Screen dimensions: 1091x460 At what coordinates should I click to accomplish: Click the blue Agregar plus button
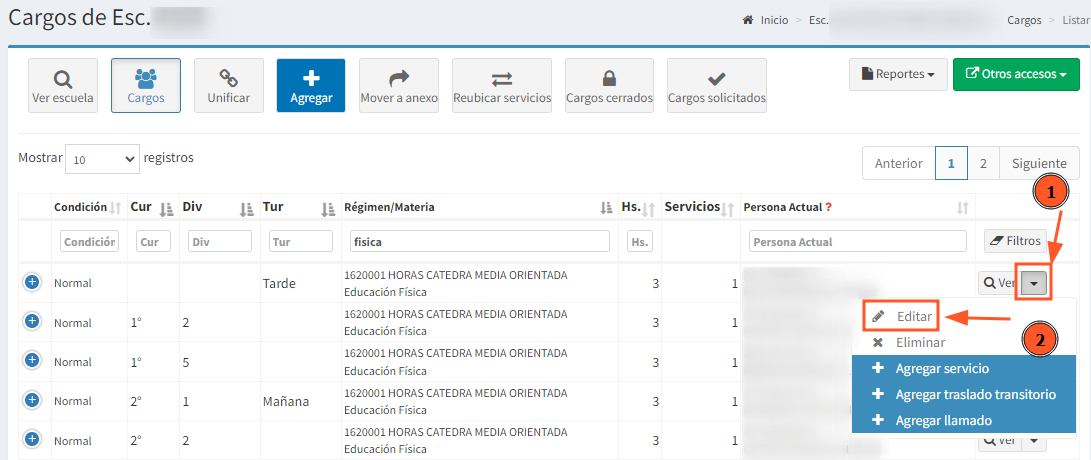tap(311, 86)
